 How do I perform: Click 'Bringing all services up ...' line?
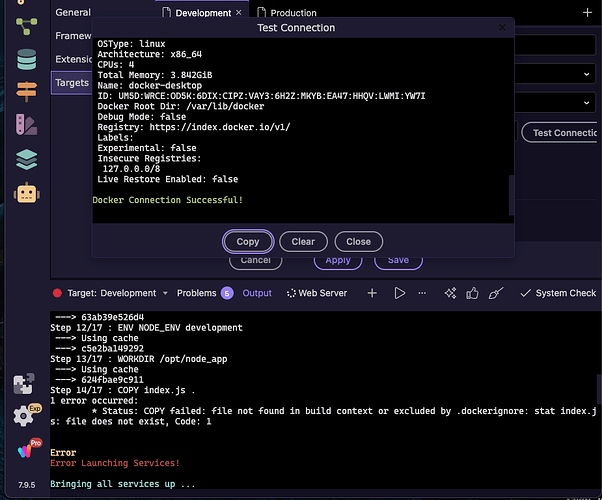122,484
